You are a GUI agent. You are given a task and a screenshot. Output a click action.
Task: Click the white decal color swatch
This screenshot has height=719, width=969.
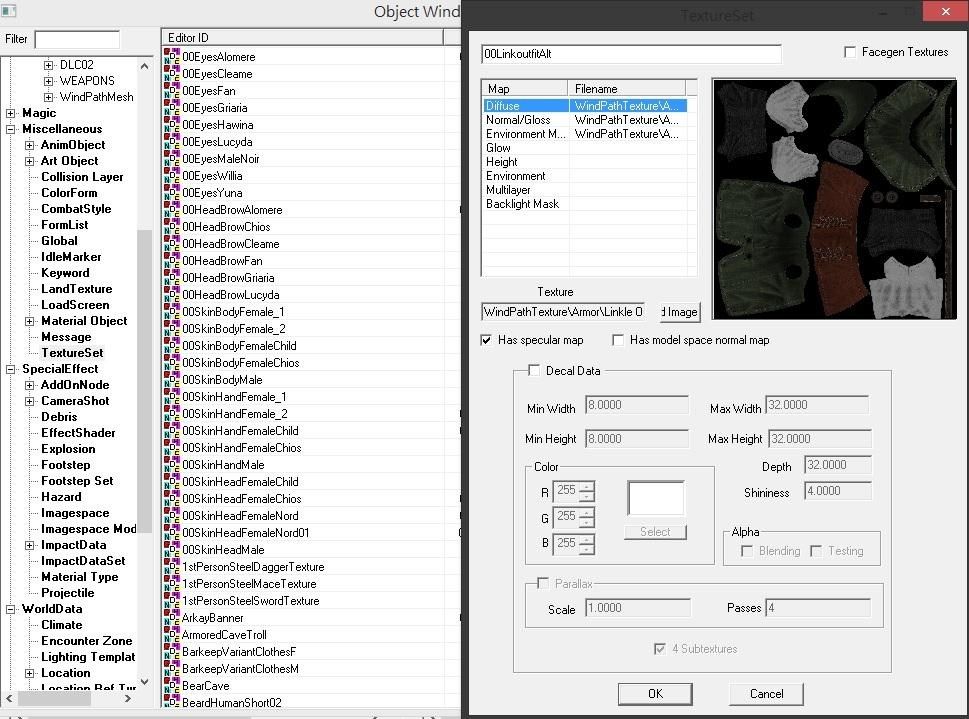[656, 498]
